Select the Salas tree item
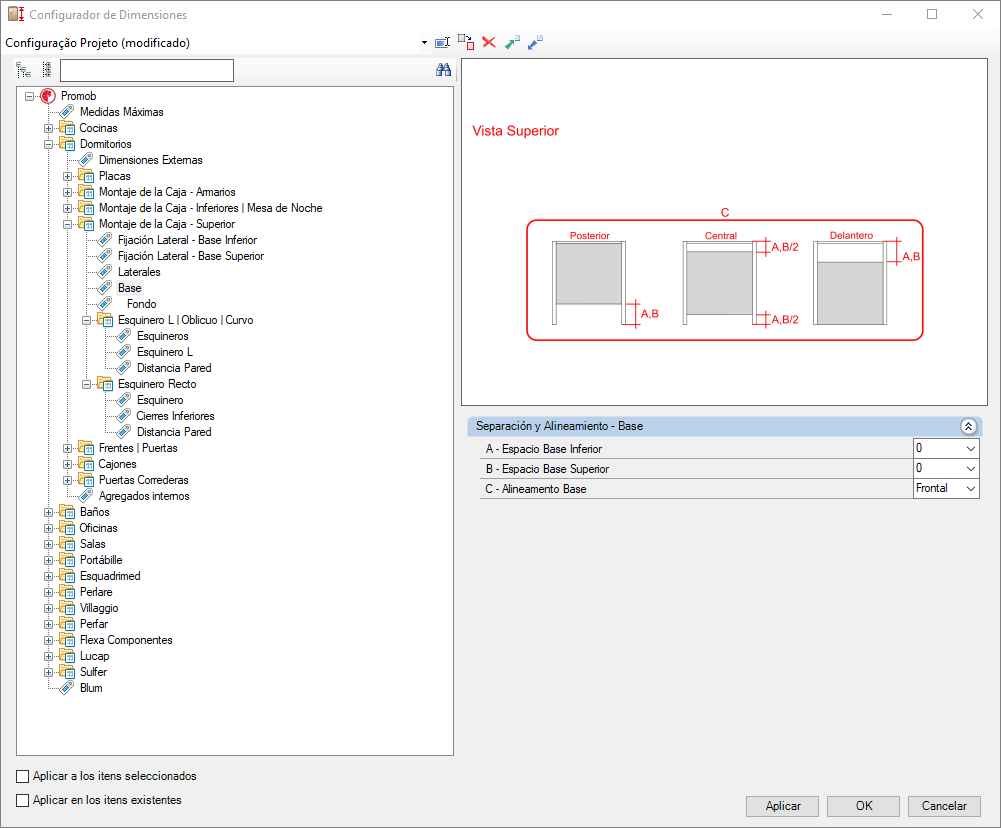Image resolution: width=1001 pixels, height=828 pixels. [x=93, y=544]
